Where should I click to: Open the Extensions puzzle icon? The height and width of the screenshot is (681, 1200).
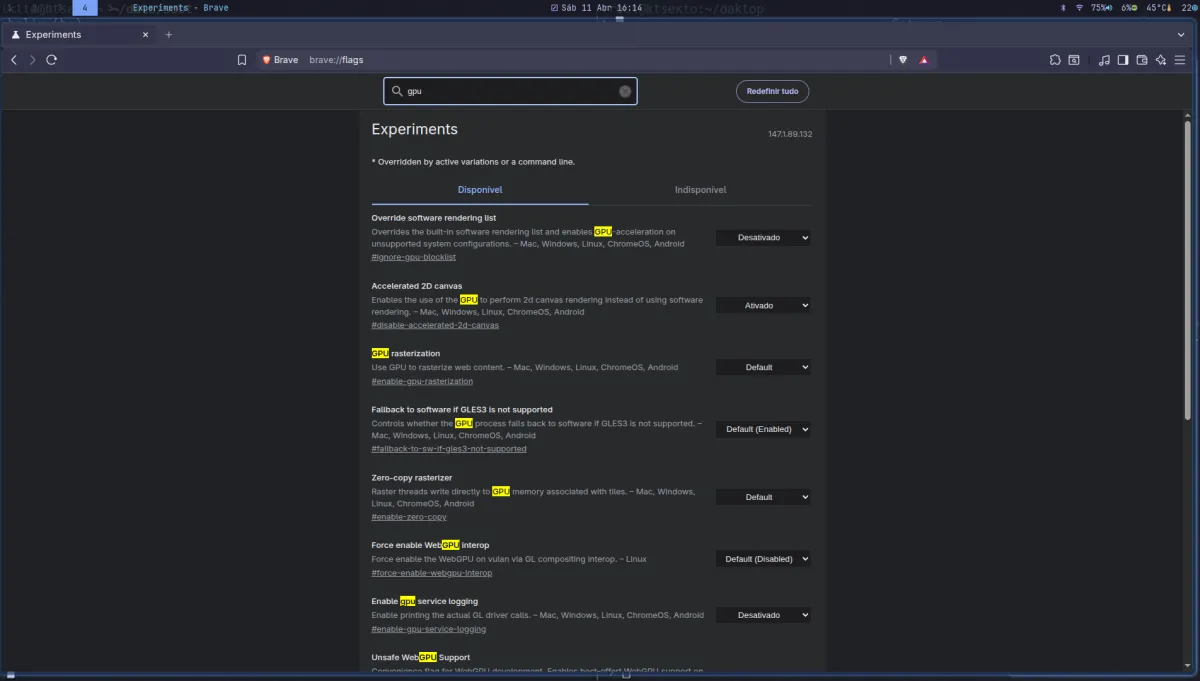[x=1055, y=60]
